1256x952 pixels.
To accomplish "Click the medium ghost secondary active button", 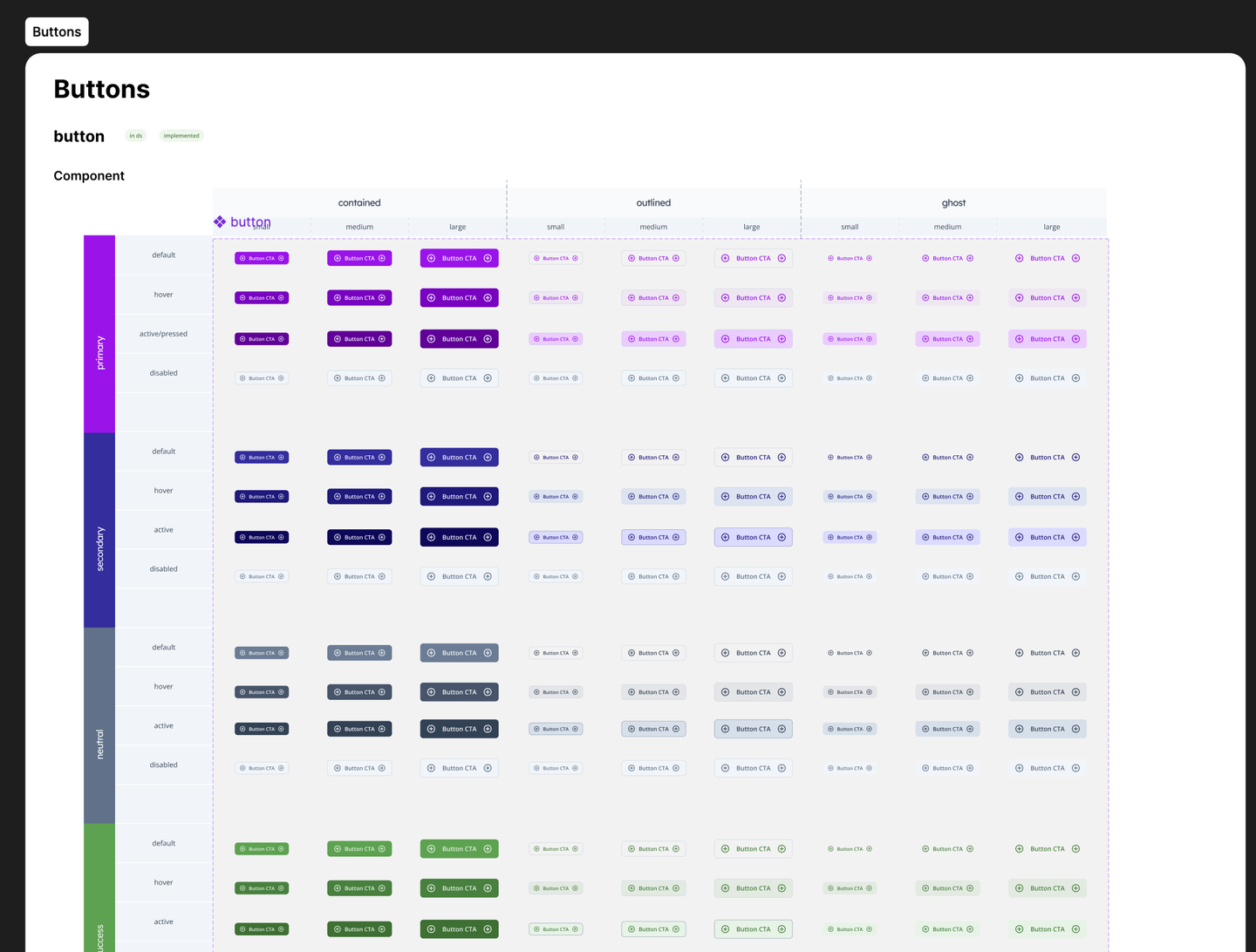I will pos(947,538).
